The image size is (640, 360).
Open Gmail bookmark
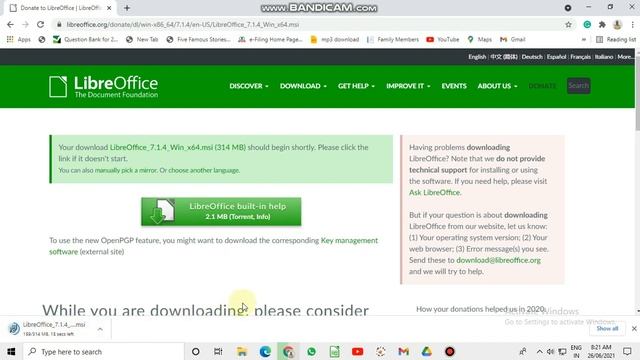(x=513, y=40)
